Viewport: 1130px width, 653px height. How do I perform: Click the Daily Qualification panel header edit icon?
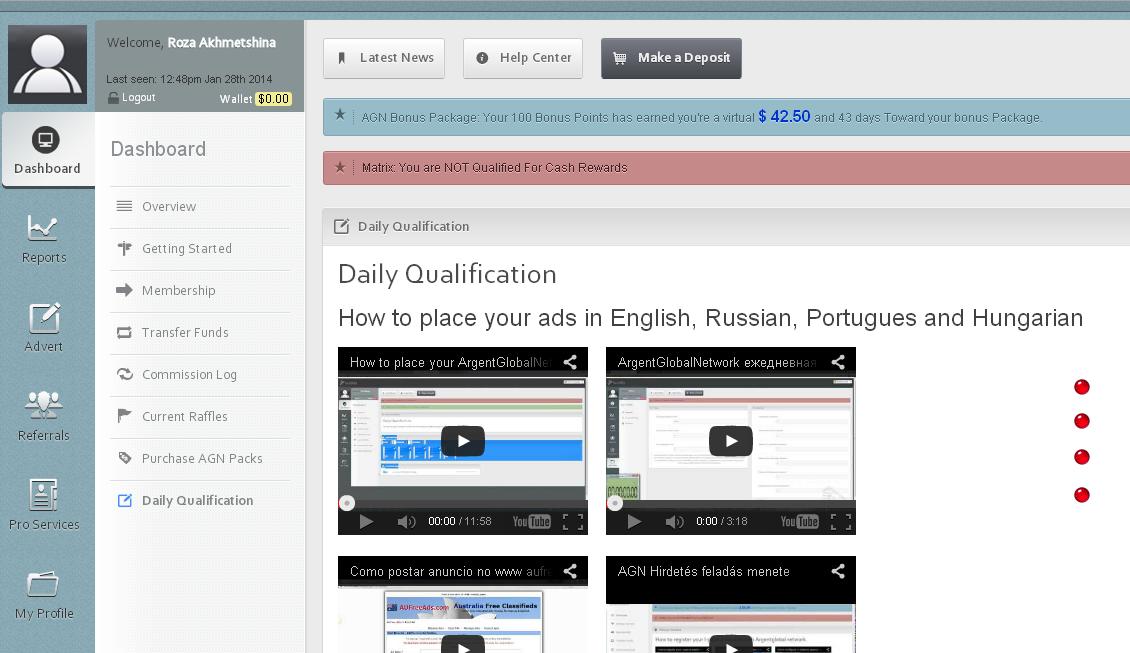(x=342, y=226)
